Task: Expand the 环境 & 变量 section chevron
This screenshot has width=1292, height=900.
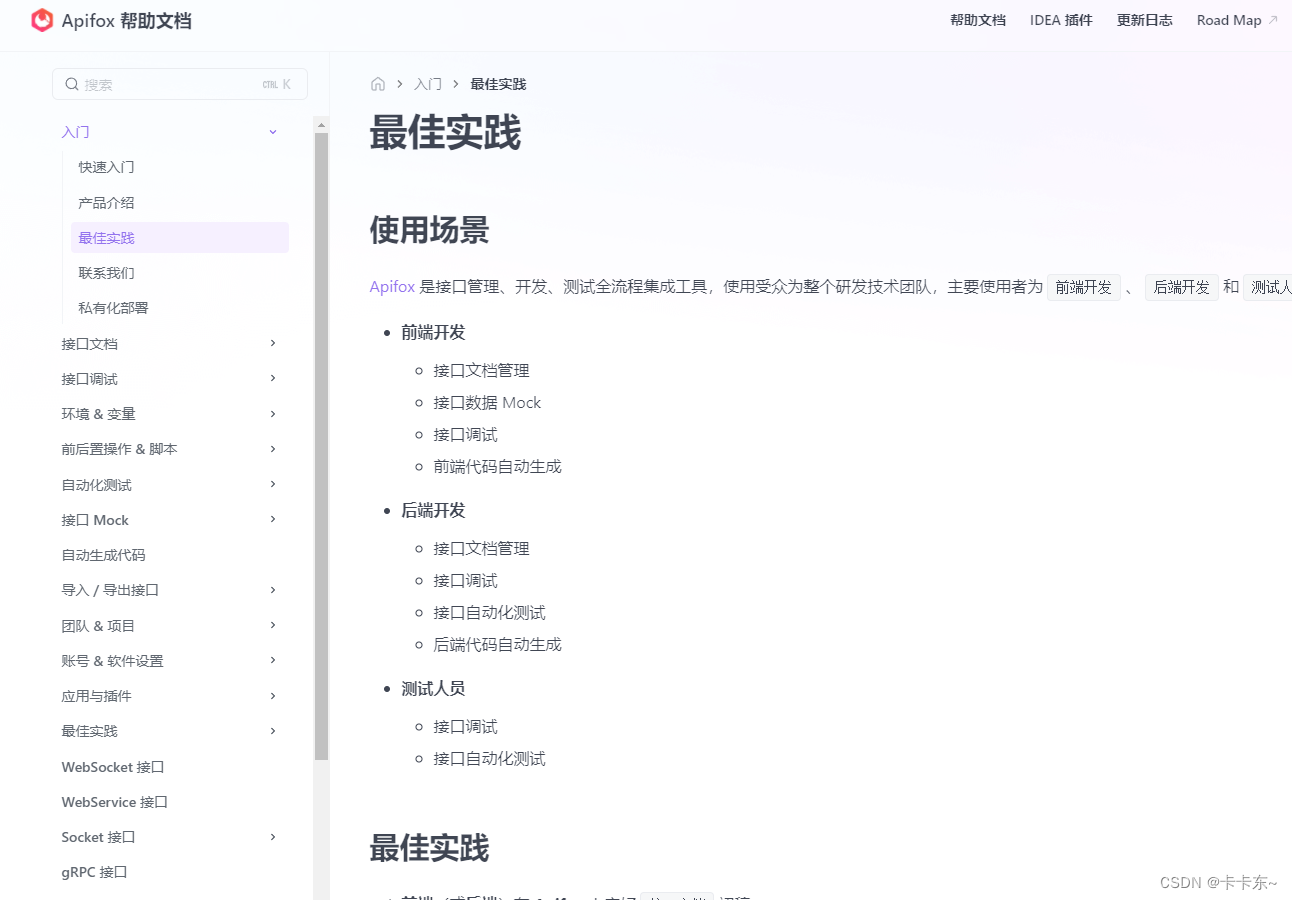Action: 273,413
